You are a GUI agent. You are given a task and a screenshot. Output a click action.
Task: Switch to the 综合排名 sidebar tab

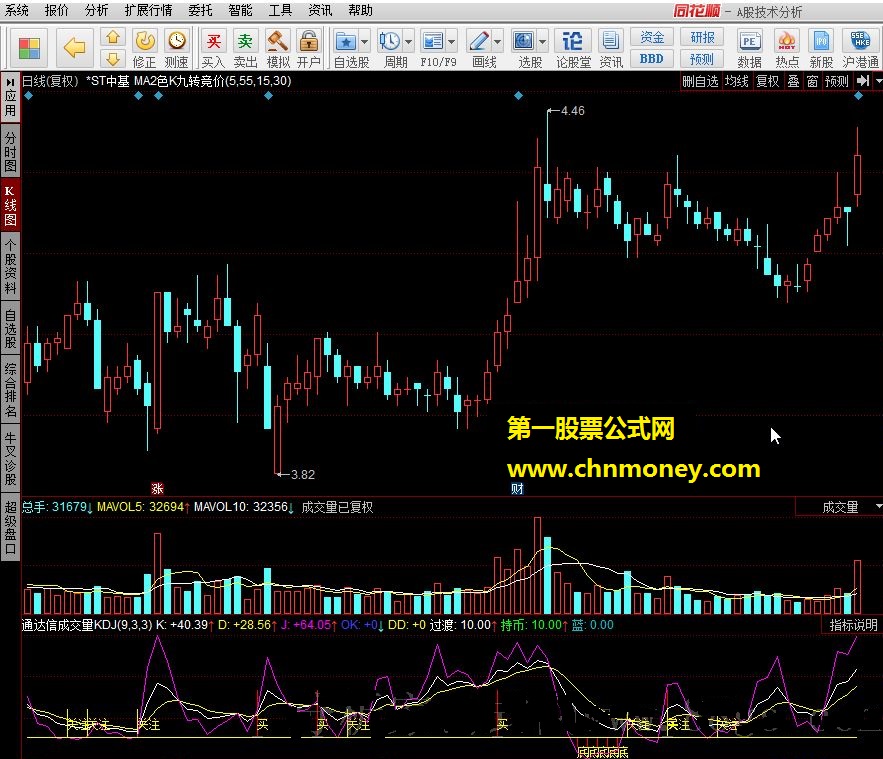click(x=10, y=390)
